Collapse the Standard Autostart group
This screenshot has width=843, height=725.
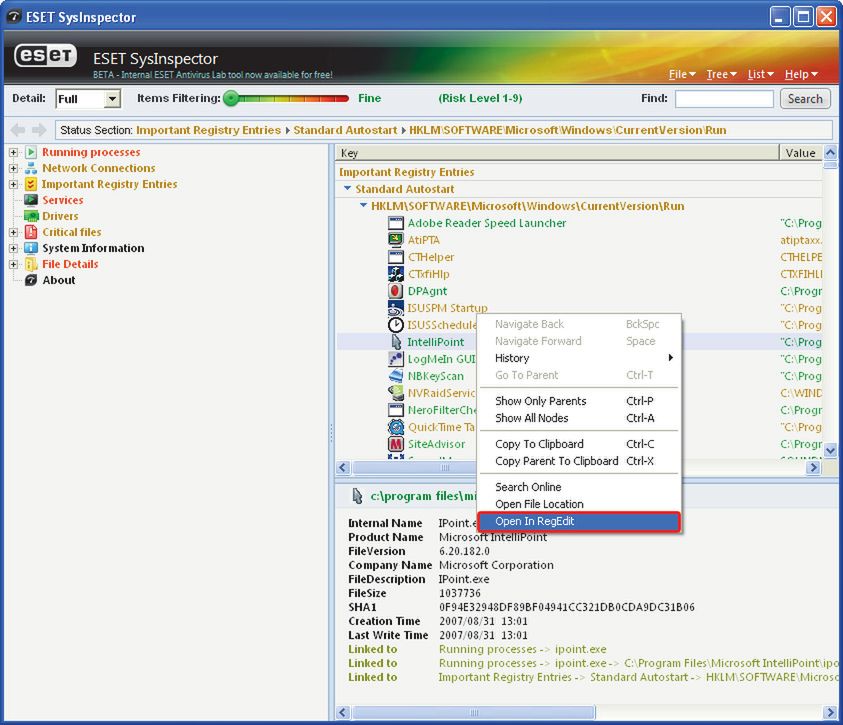tap(347, 189)
